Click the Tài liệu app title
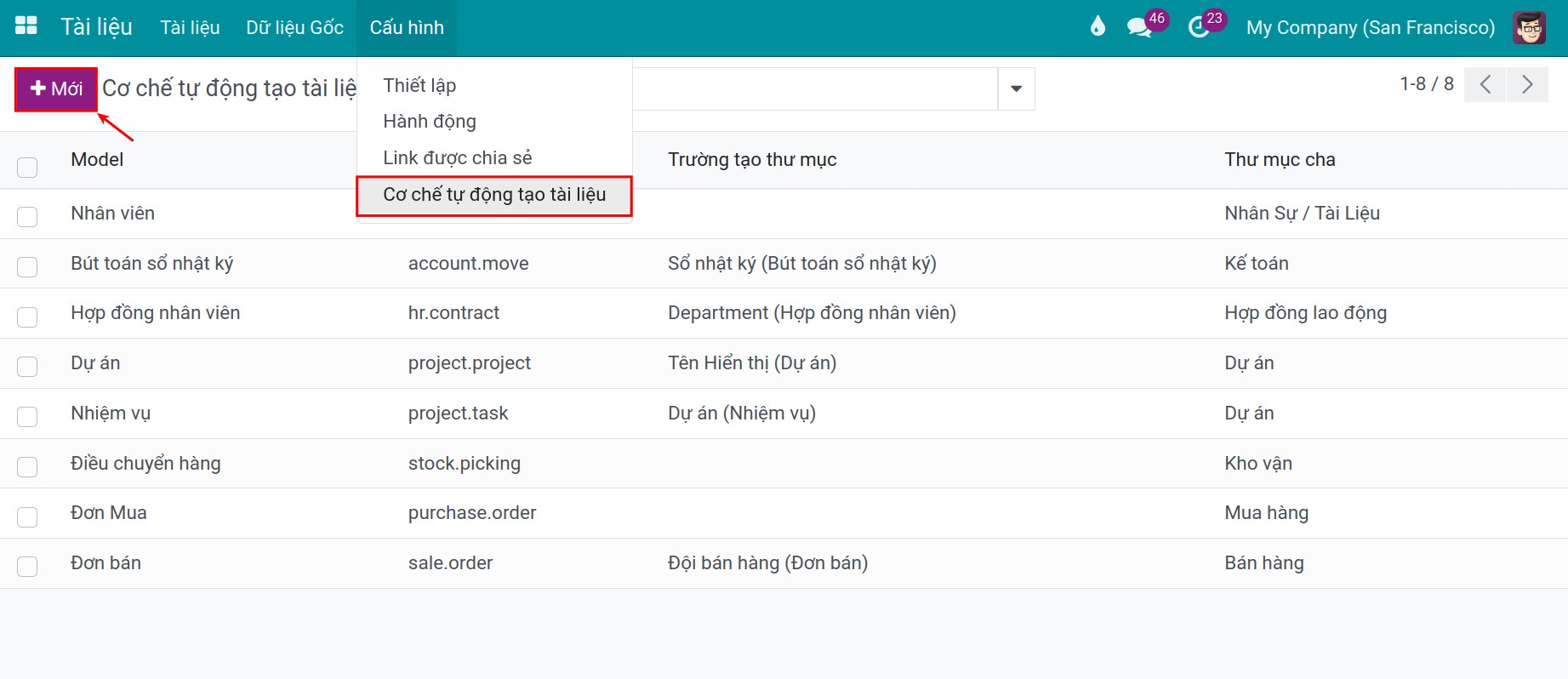Screen dimensions: 1568x679 pos(96,27)
